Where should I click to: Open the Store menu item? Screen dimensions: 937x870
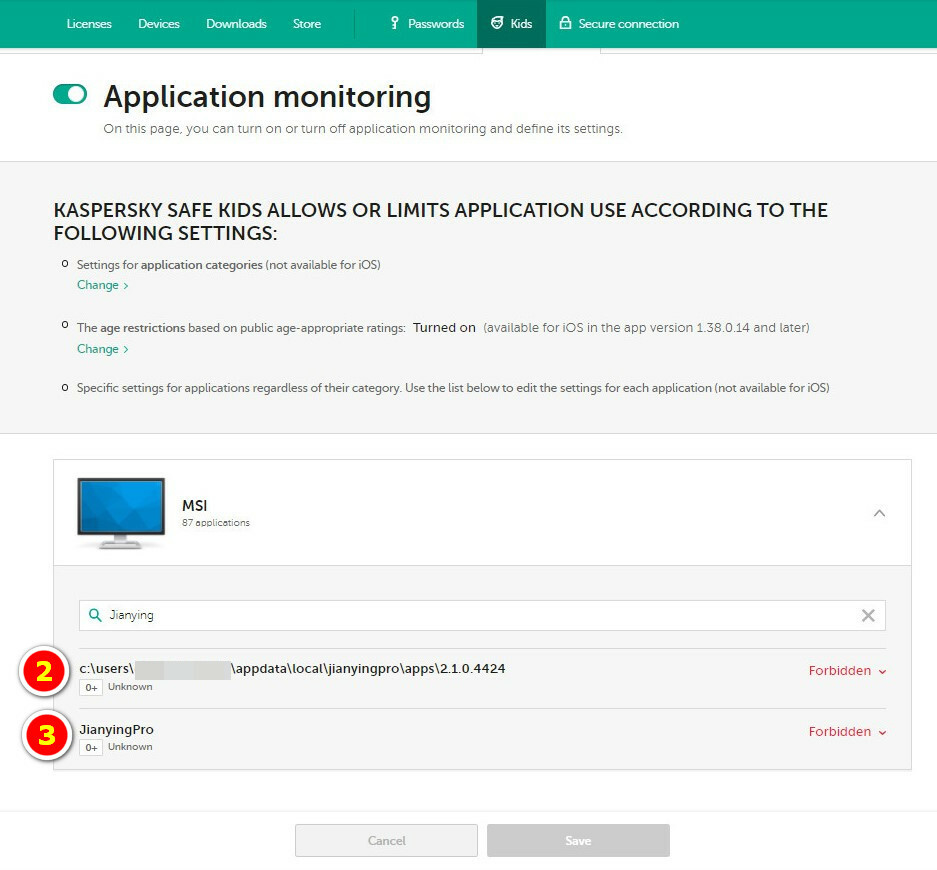(x=307, y=24)
